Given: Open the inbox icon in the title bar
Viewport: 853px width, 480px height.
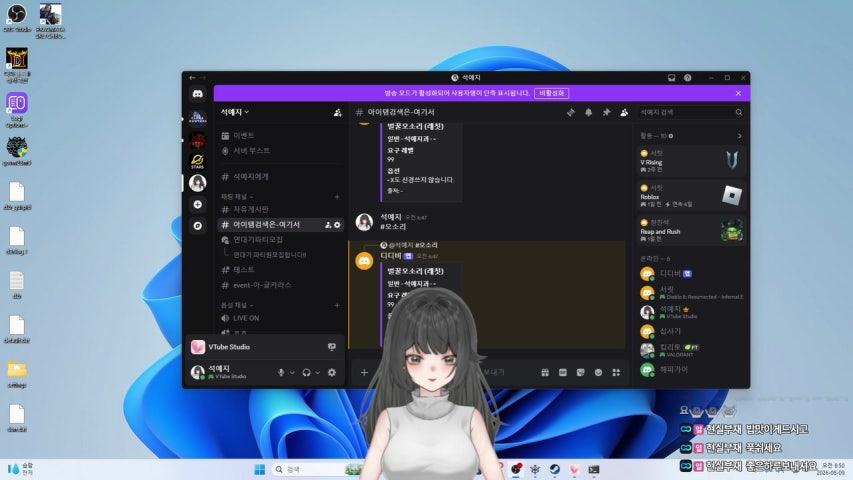Looking at the screenshot, I should (x=672, y=78).
